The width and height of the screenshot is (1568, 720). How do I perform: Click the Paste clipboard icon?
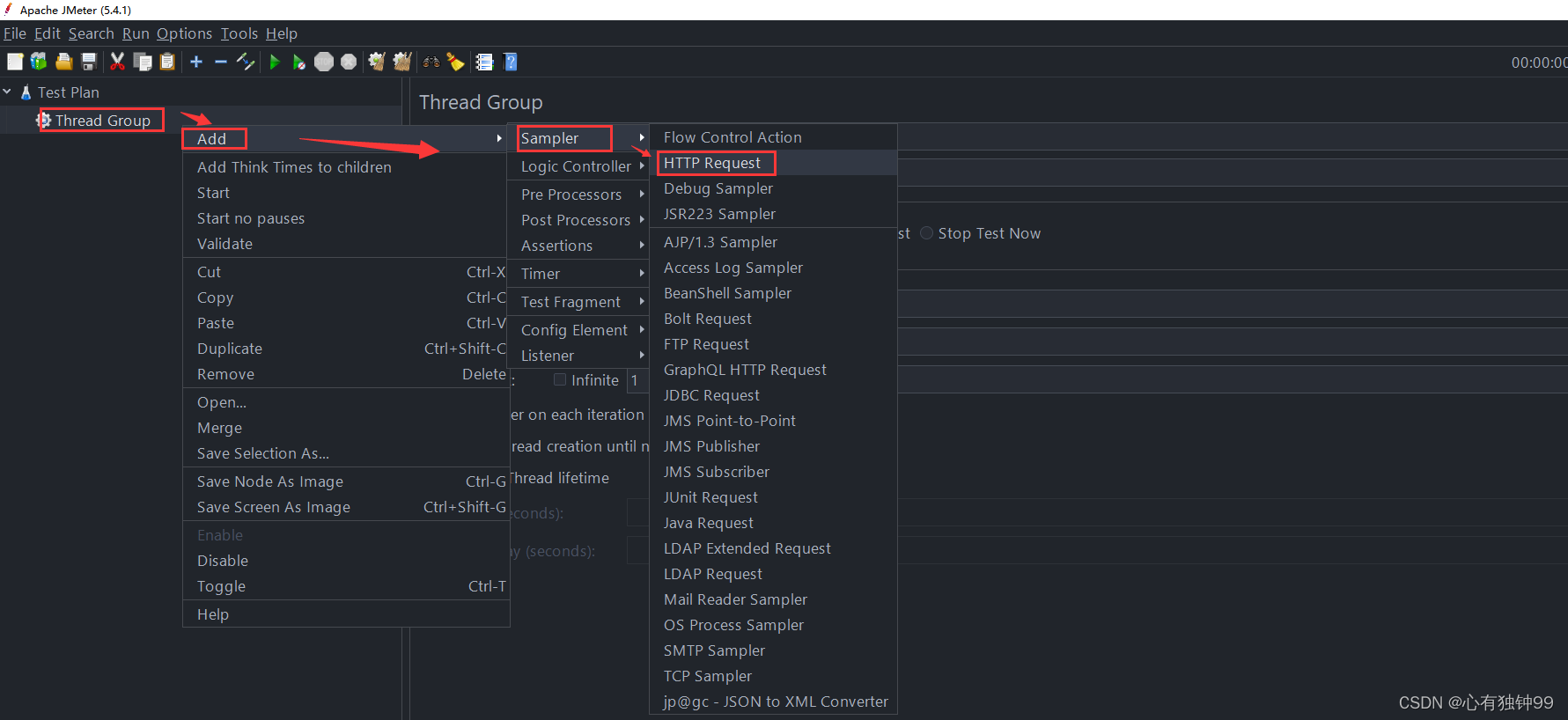[167, 62]
